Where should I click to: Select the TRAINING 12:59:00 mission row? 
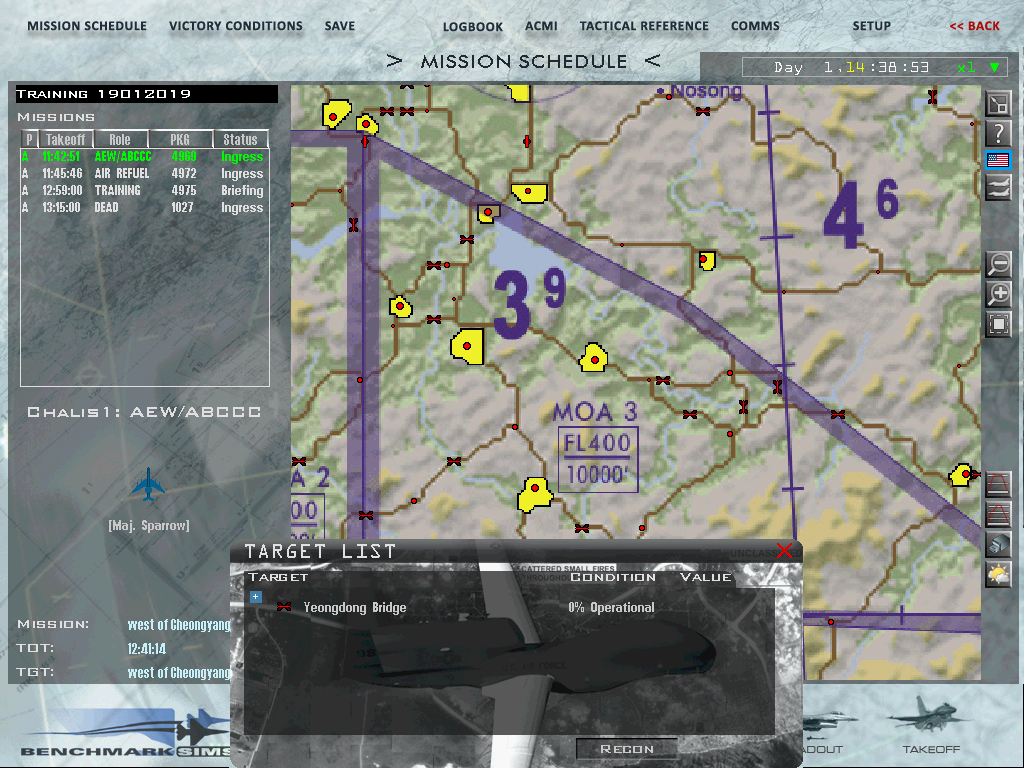[144, 191]
